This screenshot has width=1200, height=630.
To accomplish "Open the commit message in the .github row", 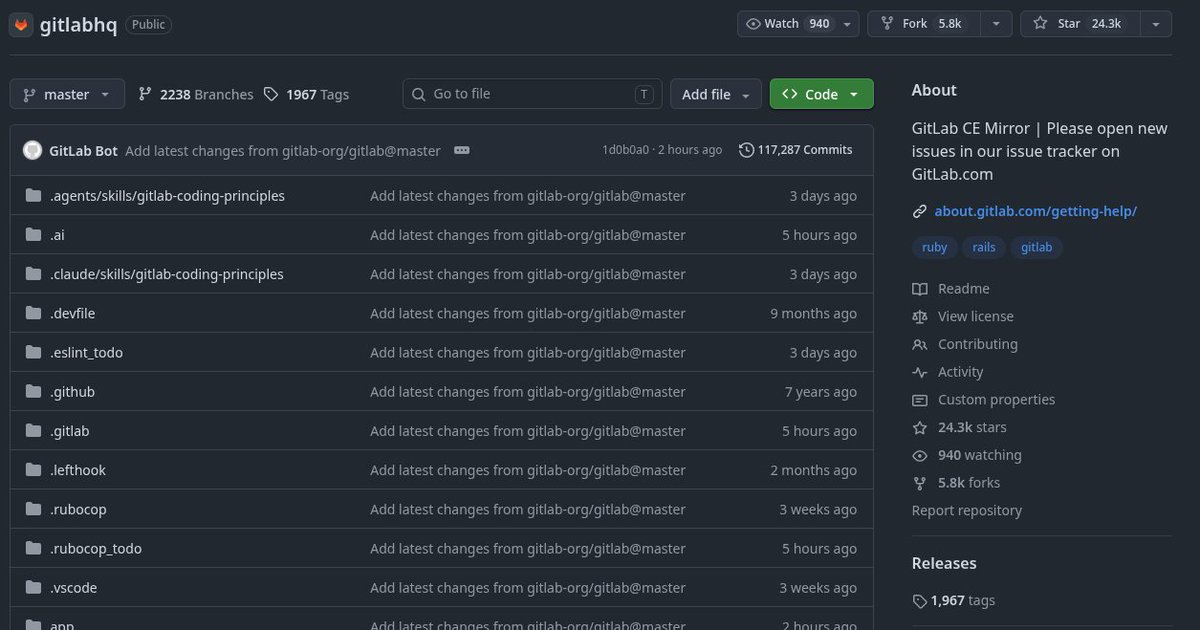I will click(528, 392).
